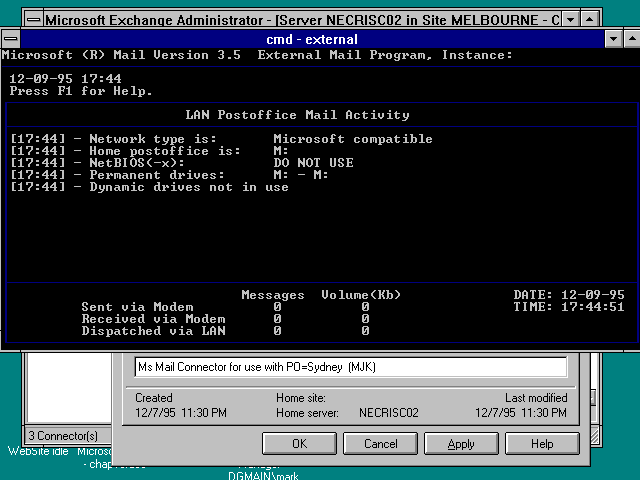The height and width of the screenshot is (480, 640).
Task: Click the cmd - external title bar
Action: coord(312,39)
